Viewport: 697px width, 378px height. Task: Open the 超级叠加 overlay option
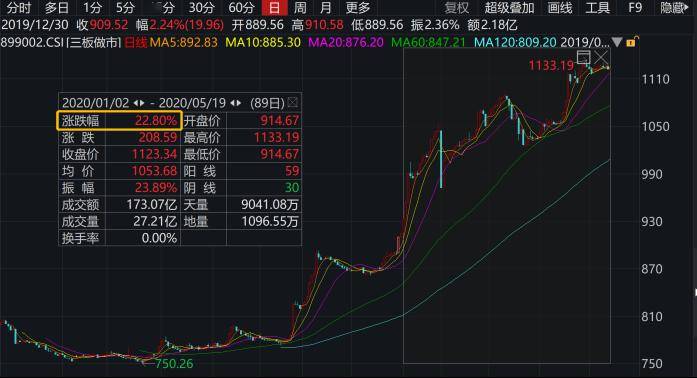(509, 8)
